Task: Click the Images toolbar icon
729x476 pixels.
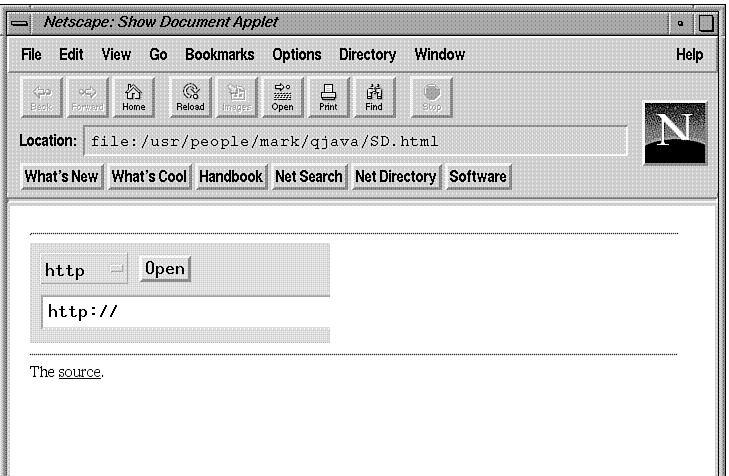Action: tap(236, 96)
